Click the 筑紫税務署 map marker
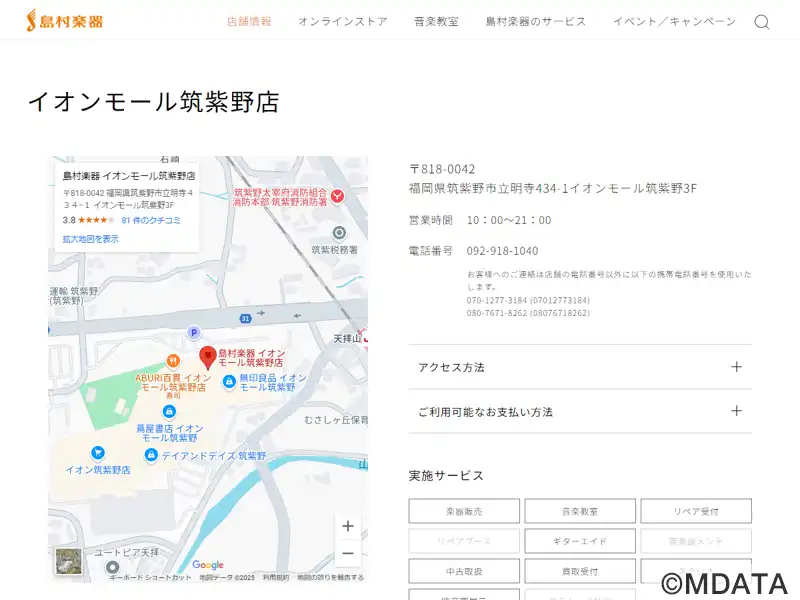Screen dimensions: 800x600 click(x=339, y=234)
